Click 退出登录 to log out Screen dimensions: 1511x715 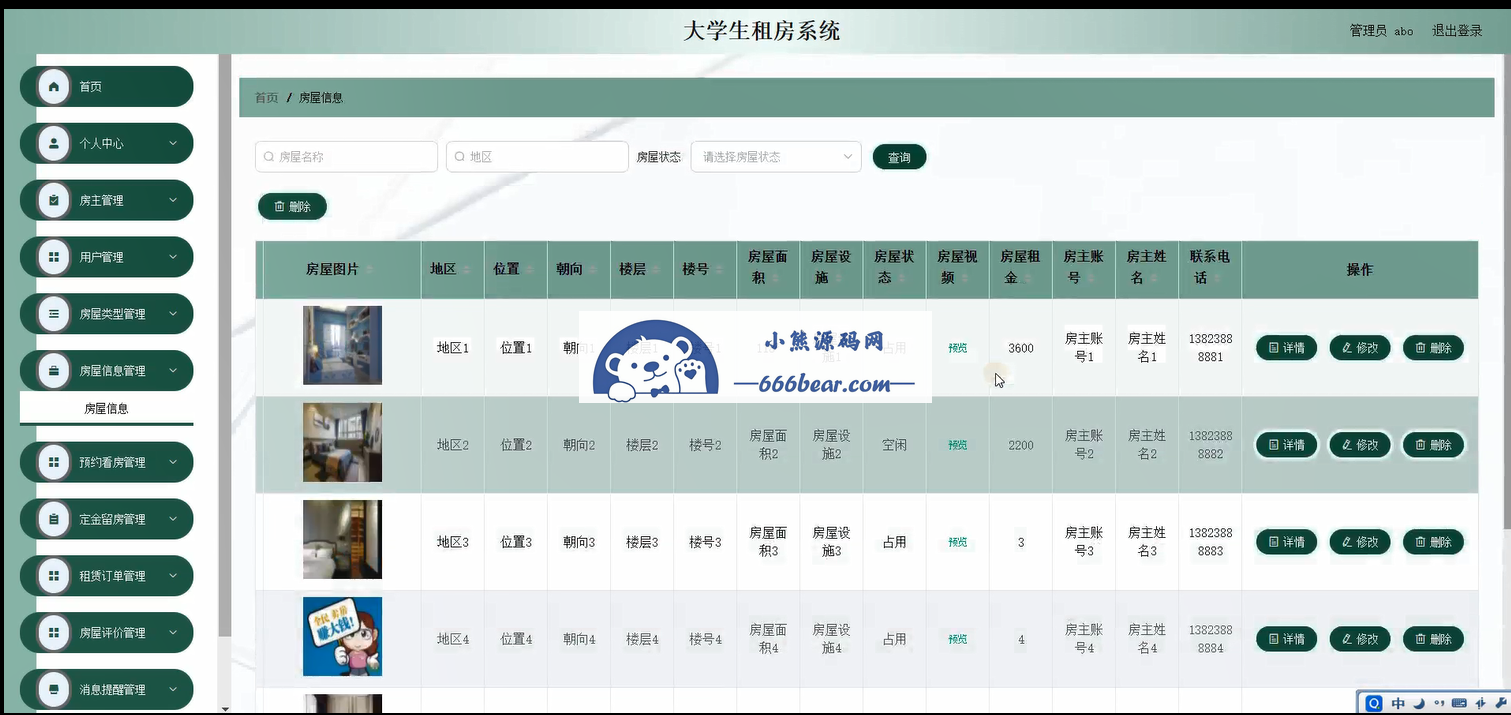click(x=1457, y=31)
